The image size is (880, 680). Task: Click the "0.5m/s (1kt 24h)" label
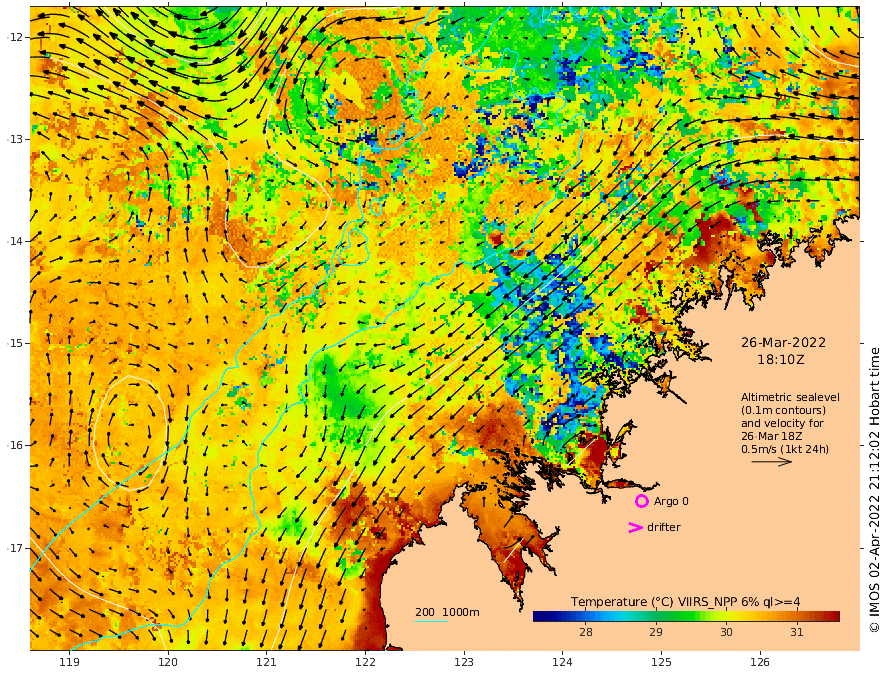785,449
